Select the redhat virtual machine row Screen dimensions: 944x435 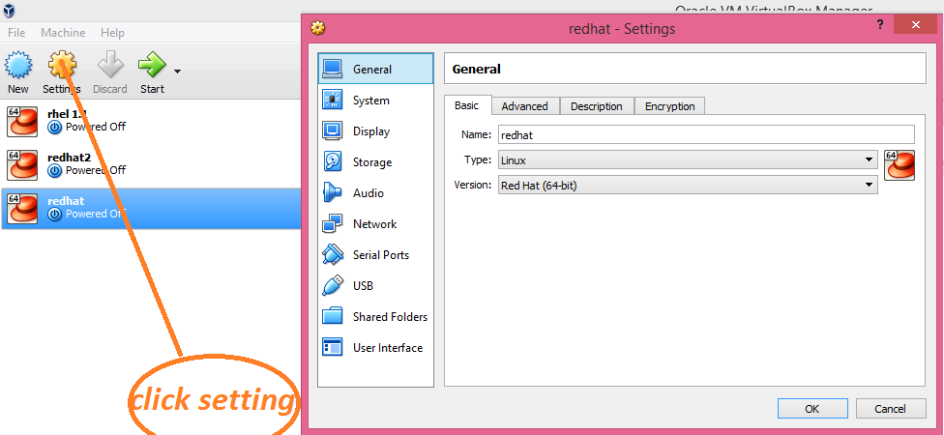coord(151,208)
